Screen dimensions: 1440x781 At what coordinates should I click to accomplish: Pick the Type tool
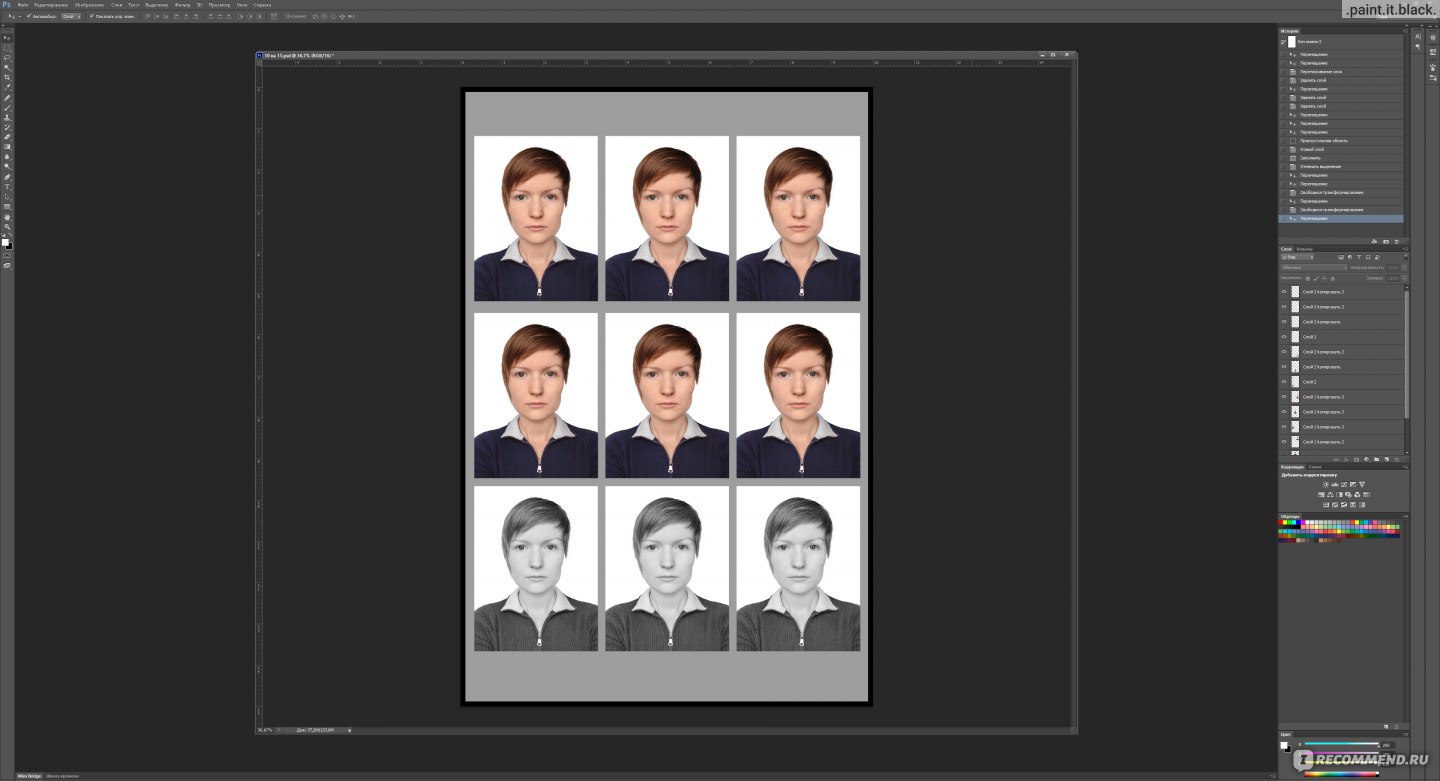pyautogui.click(x=7, y=186)
